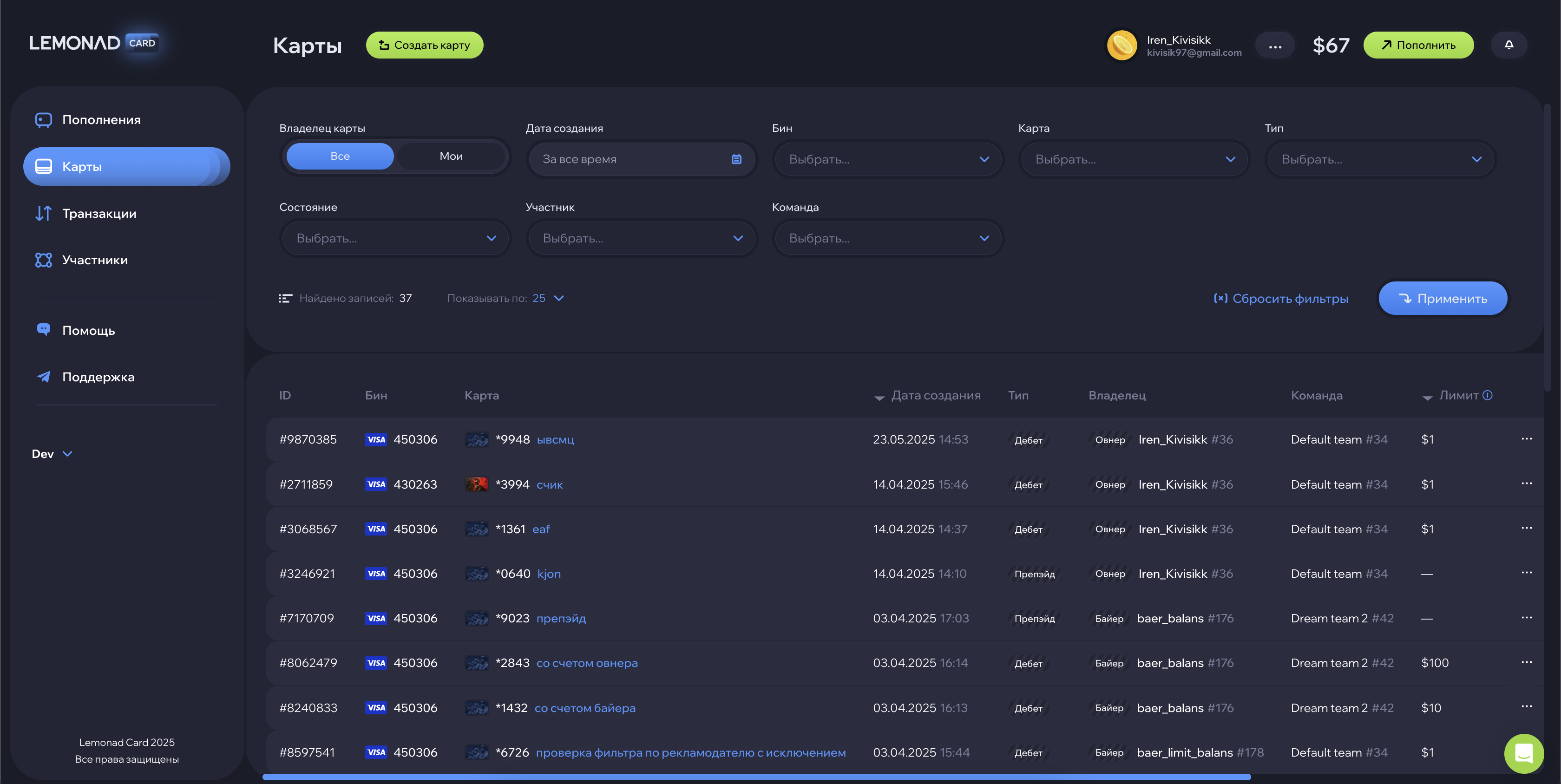1561x784 pixels.
Task: Click the Iren_Kivisikk profile avatar
Action: 1122,46
